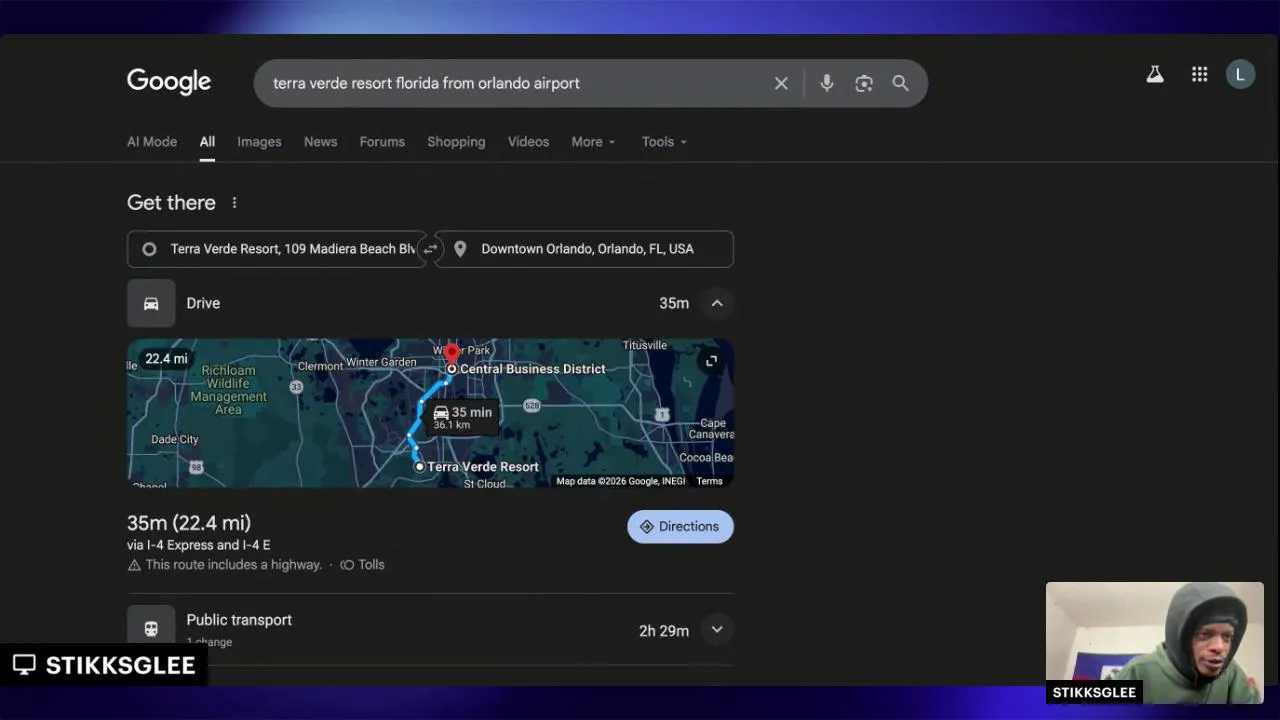
Task: Switch to AI Mode tab
Action: pos(152,142)
